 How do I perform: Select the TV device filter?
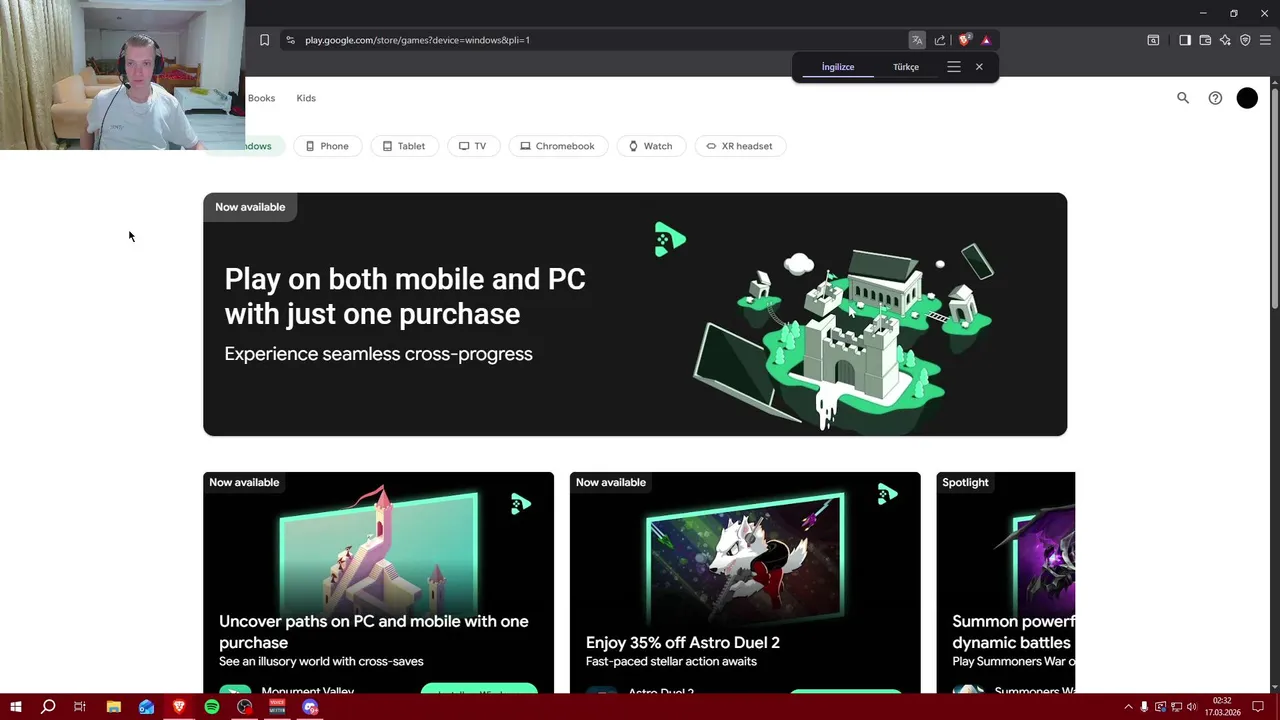coord(473,146)
